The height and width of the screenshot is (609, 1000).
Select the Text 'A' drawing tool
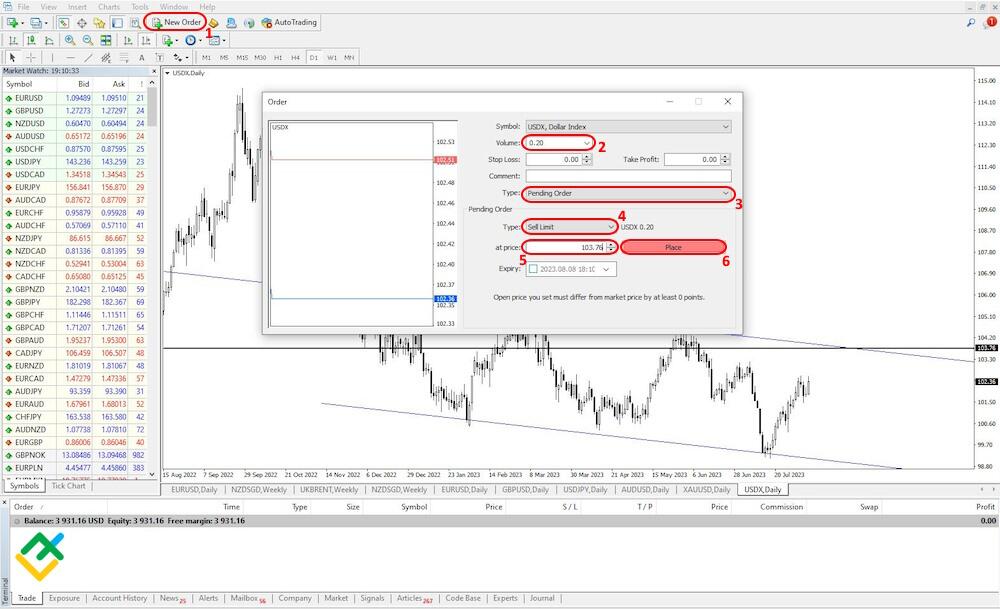tap(142, 57)
